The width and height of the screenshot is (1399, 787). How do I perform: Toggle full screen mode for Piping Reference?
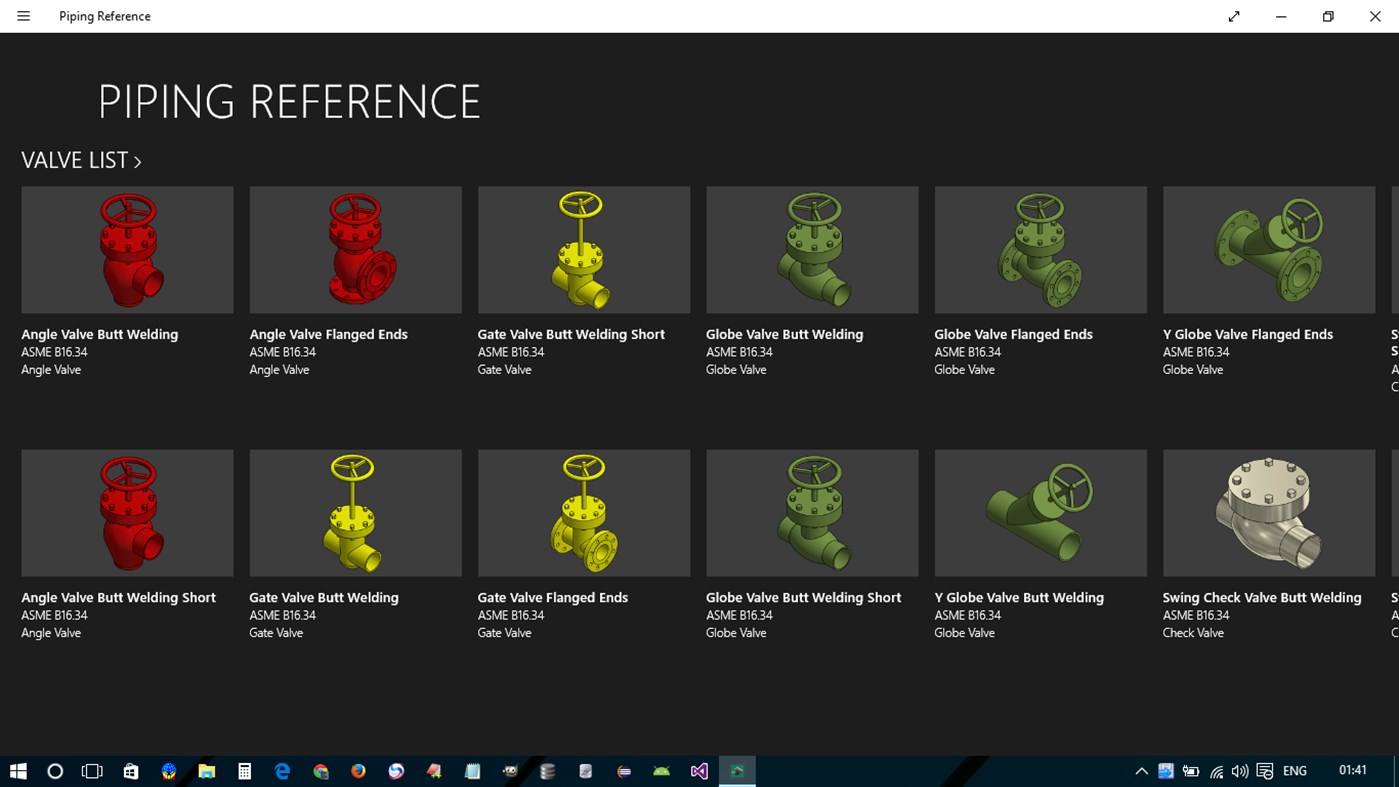click(1233, 16)
